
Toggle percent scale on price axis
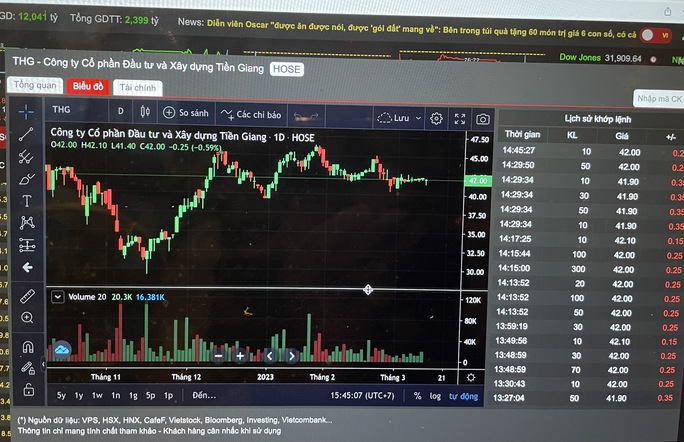click(417, 396)
